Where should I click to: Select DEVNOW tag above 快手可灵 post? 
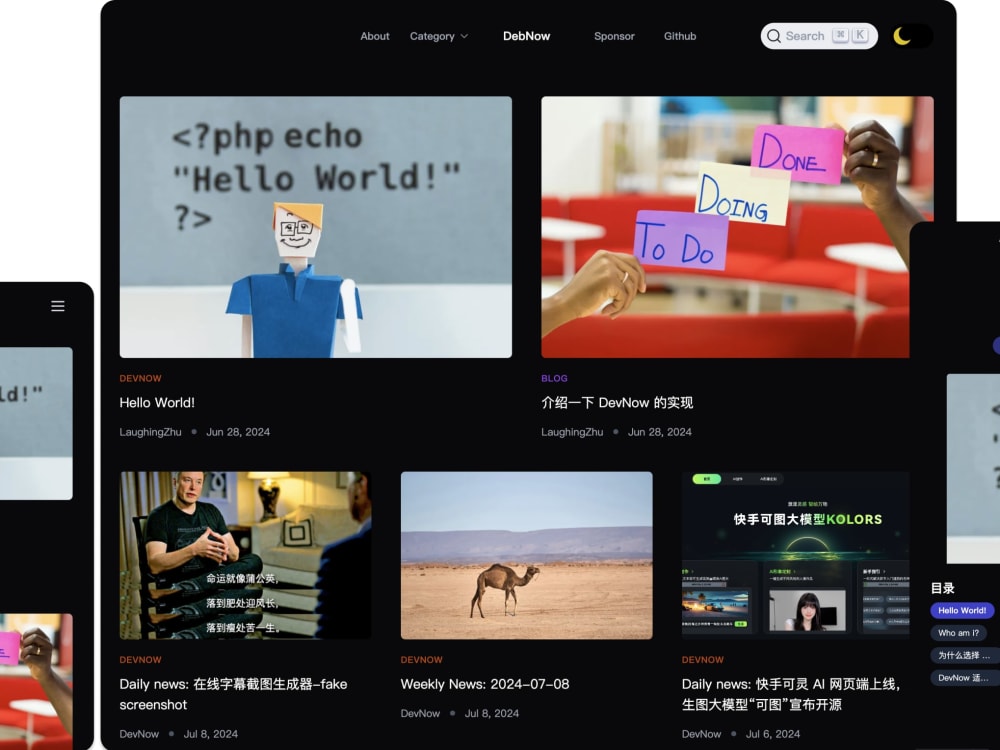pos(703,659)
